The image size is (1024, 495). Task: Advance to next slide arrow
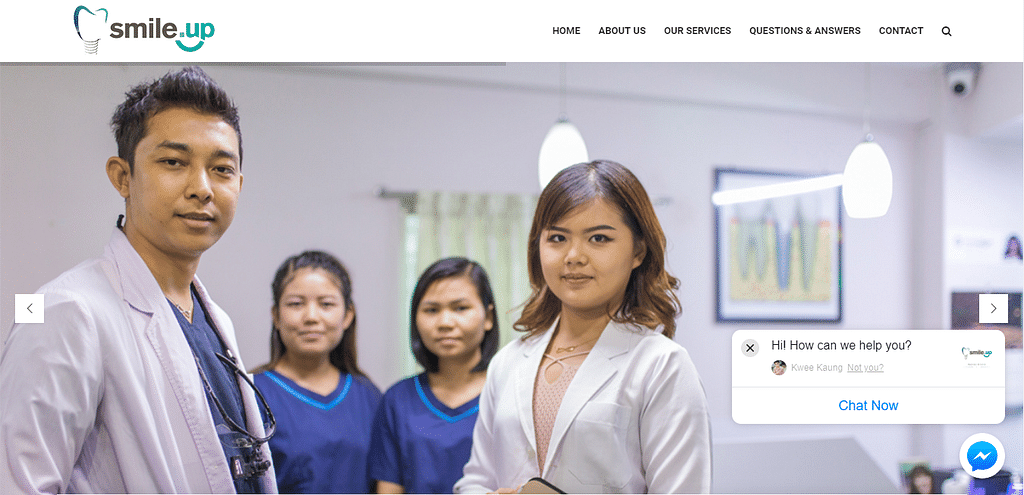click(x=993, y=308)
